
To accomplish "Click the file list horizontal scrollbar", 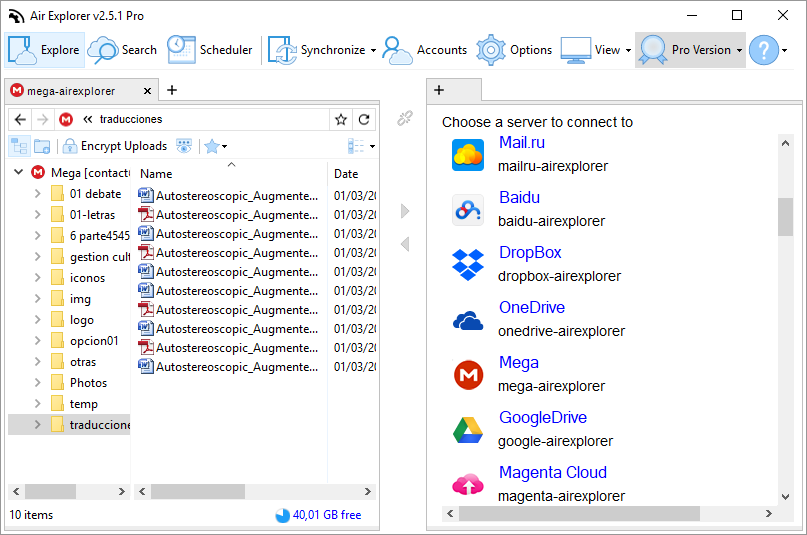I will pos(198,492).
